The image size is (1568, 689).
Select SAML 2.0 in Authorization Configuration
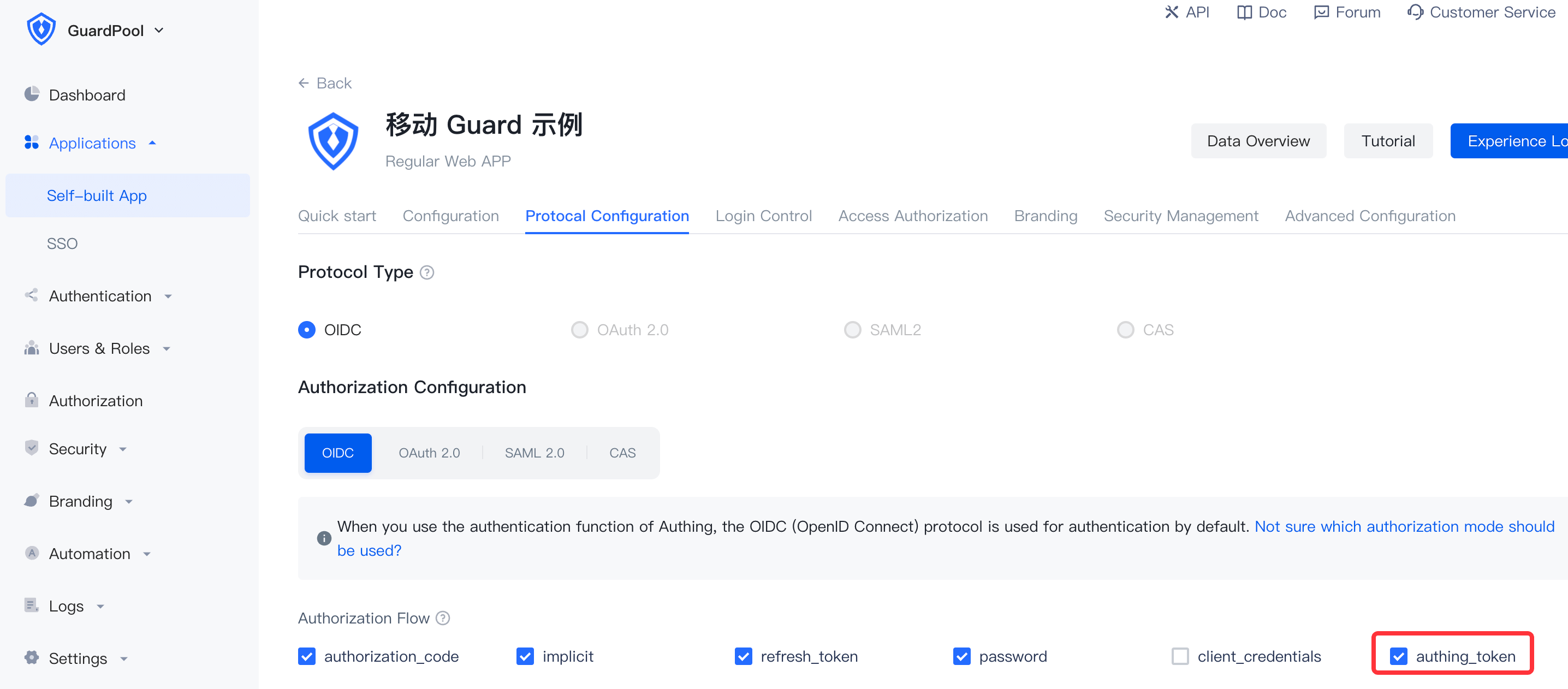click(534, 452)
